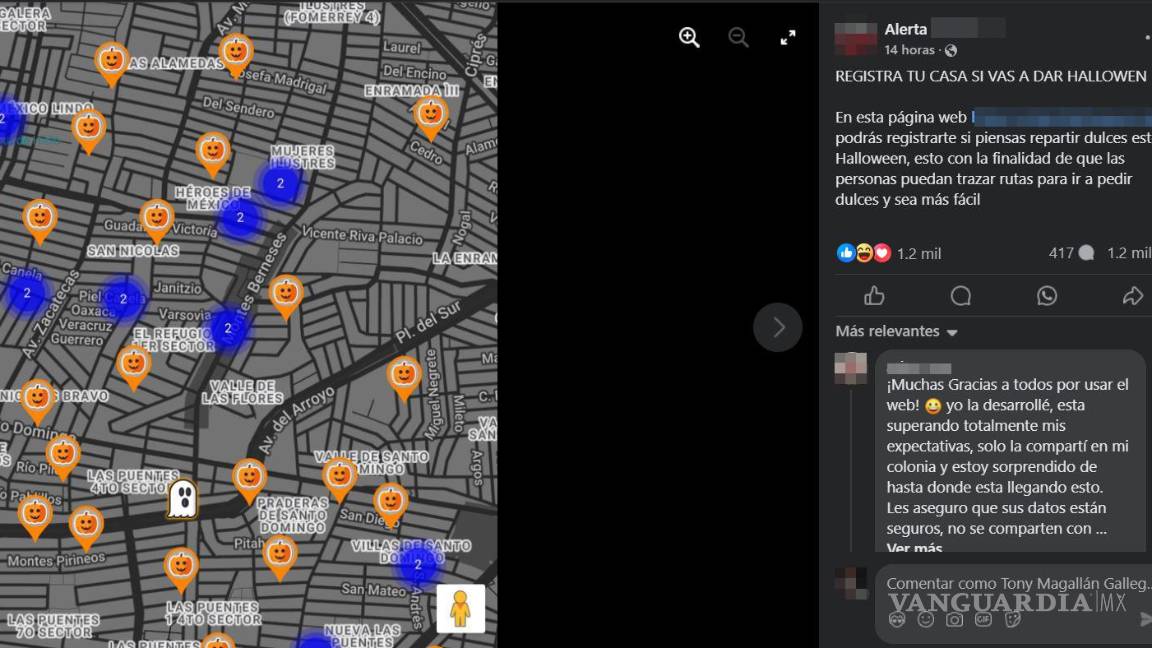Open sticker picker in comment box
The width and height of the screenshot is (1152, 648).
coord(1012,620)
